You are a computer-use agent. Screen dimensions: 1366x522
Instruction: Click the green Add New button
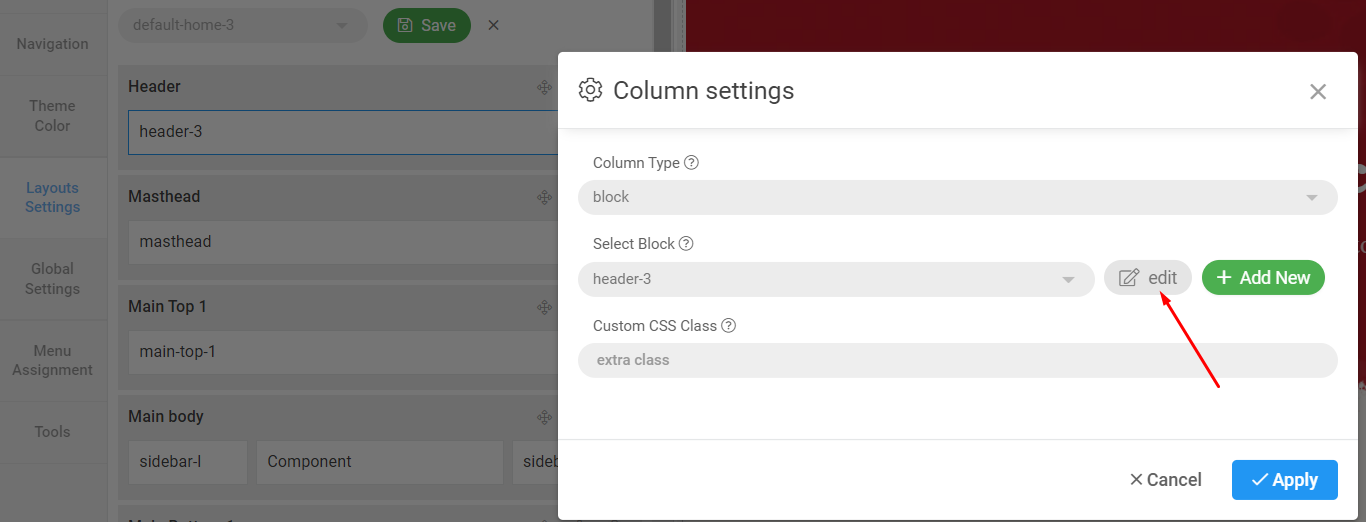click(x=1263, y=278)
